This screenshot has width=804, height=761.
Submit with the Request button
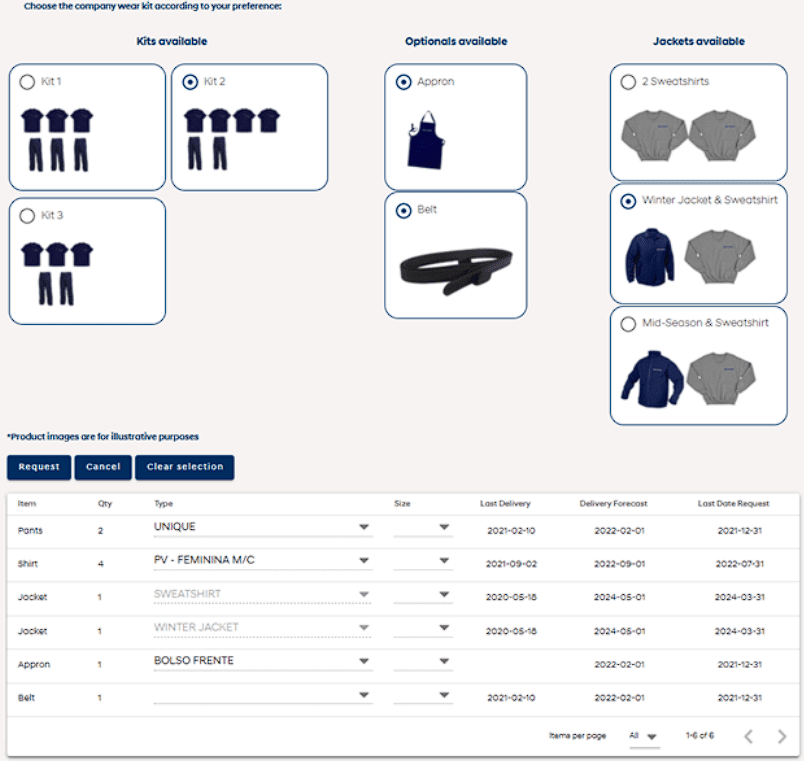39,467
